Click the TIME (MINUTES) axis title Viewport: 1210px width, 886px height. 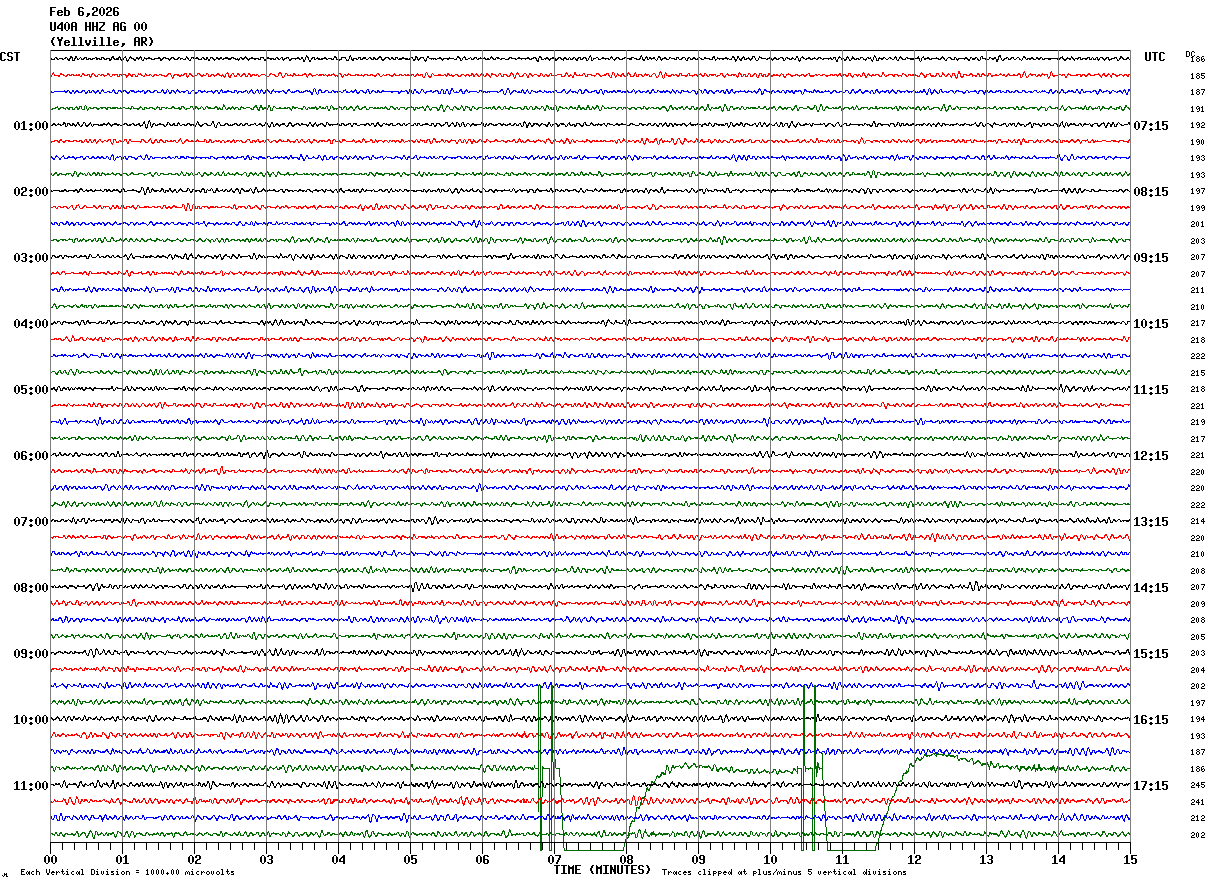click(602, 870)
